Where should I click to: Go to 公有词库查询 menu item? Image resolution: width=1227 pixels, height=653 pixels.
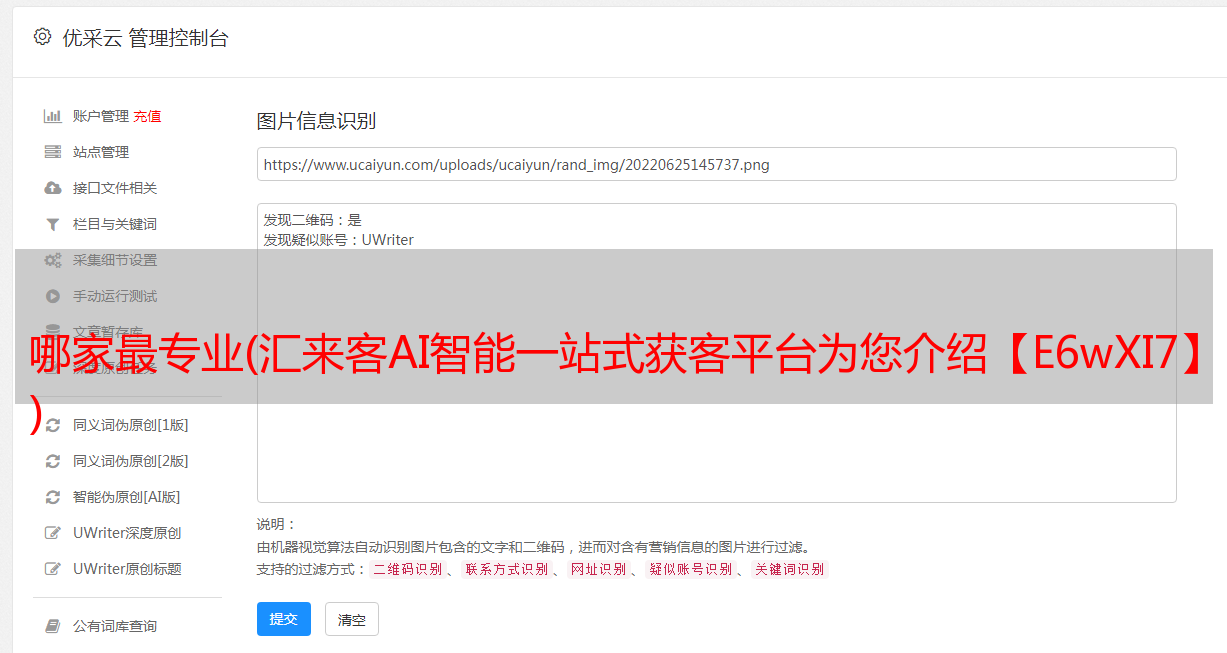point(115,626)
